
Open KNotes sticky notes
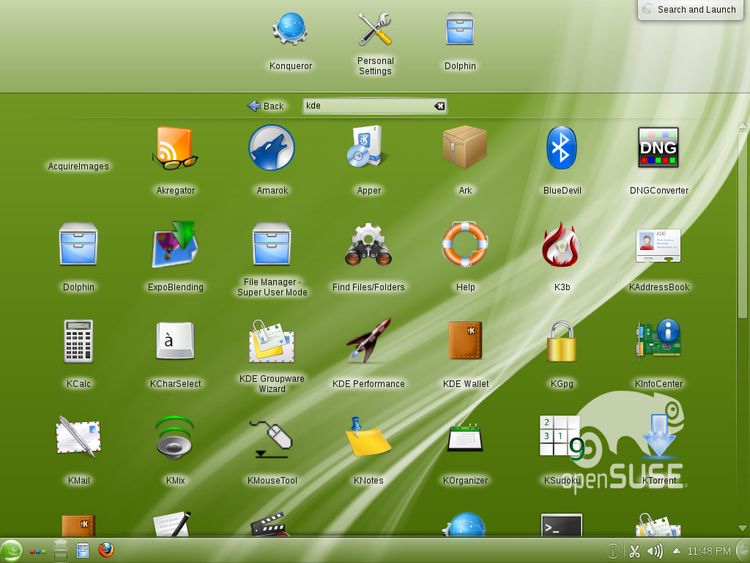point(368,440)
